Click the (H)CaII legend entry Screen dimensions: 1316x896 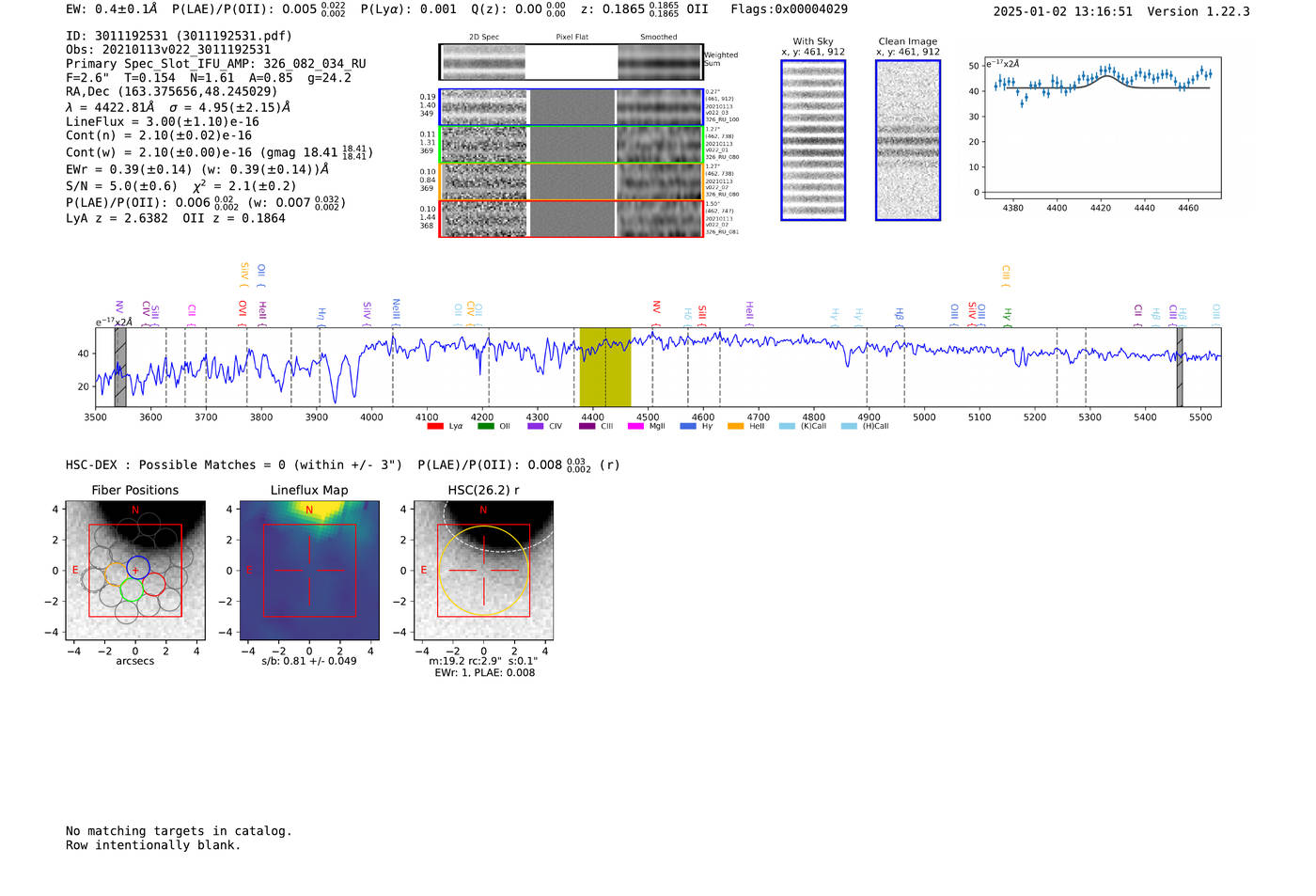[865, 427]
